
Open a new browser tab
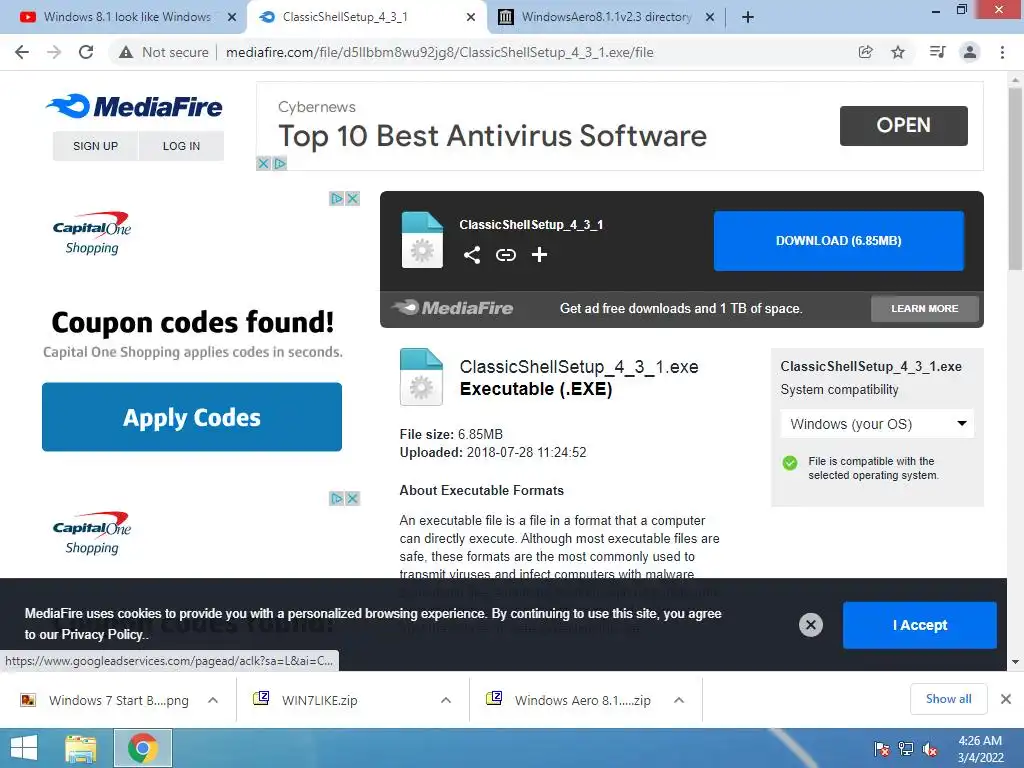(x=748, y=17)
